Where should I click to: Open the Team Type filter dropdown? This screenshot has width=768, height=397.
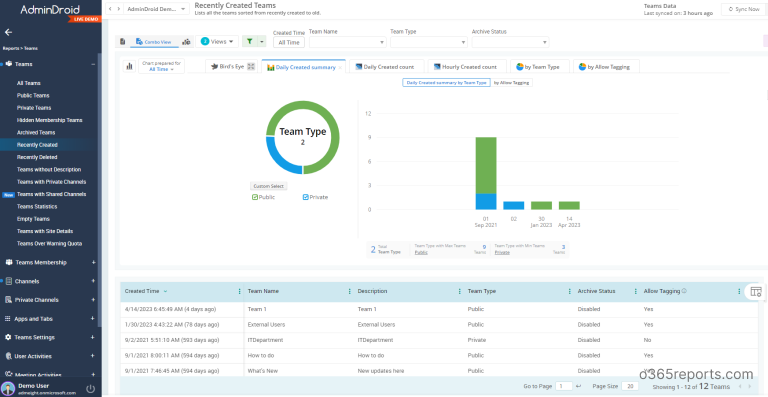[x=429, y=42]
